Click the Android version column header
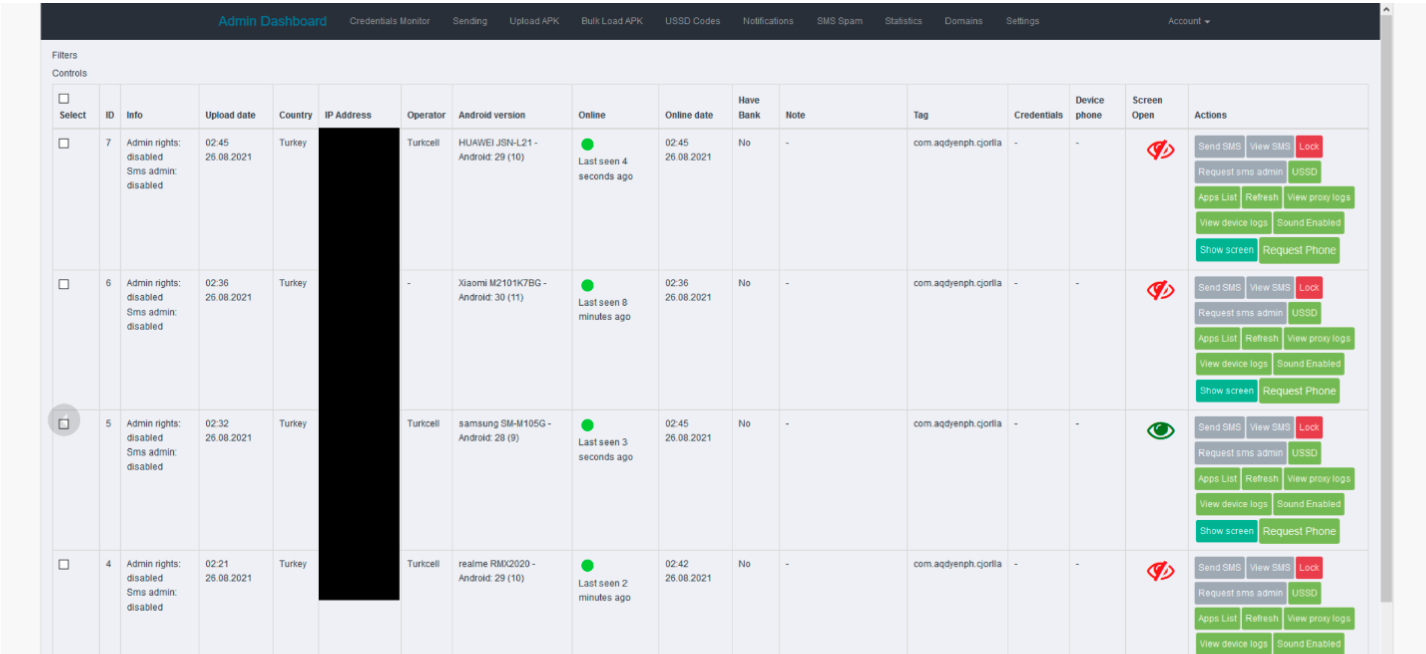The image size is (1426, 654). tap(491, 115)
